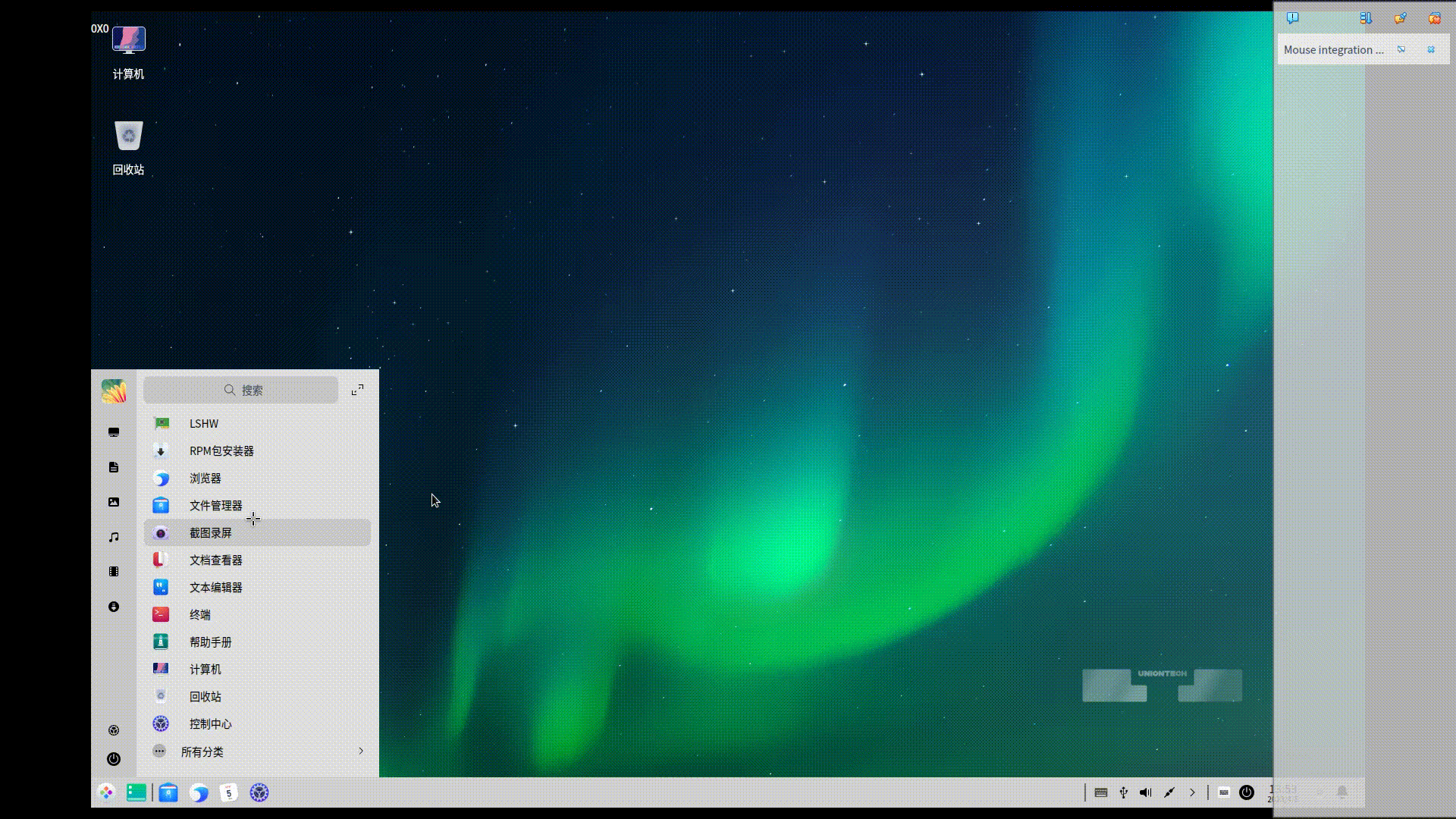Screen dimensions: 1456x819
Task: Select the Video category icon in launcher sidebar
Action: pos(114,571)
